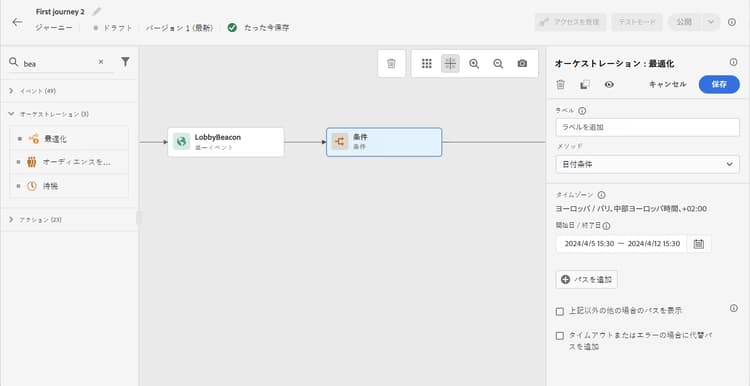
Task: Click the date range field 2024/4/5
Action: (621, 243)
